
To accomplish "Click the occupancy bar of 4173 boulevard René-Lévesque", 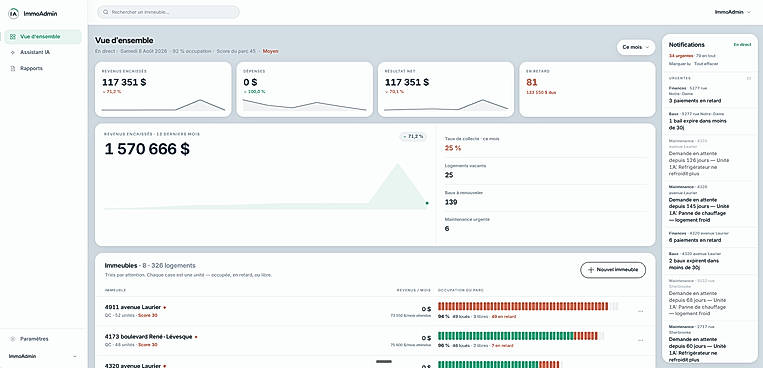I will point(521,336).
